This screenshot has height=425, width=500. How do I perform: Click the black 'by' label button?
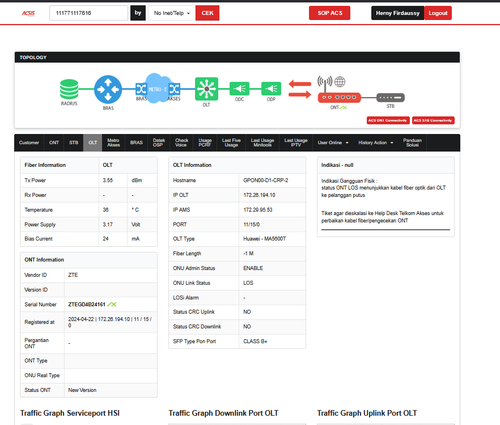[x=138, y=13]
